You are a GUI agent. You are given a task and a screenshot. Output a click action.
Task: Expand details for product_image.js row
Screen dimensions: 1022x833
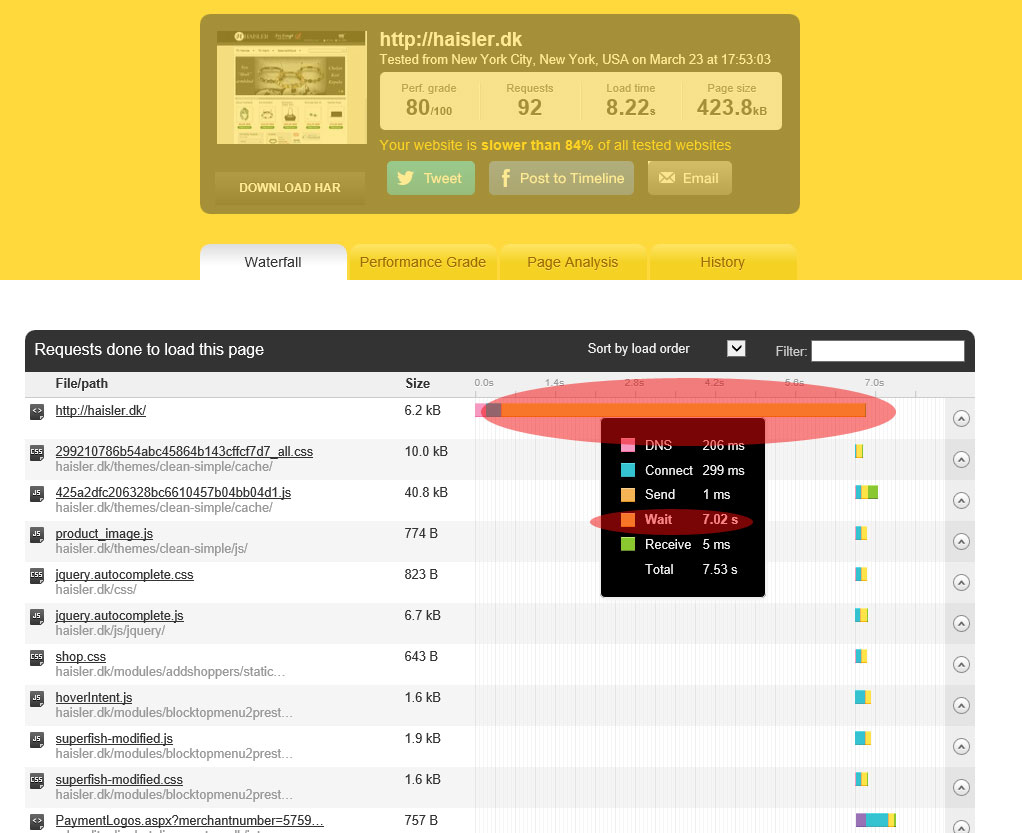[x=961, y=542]
